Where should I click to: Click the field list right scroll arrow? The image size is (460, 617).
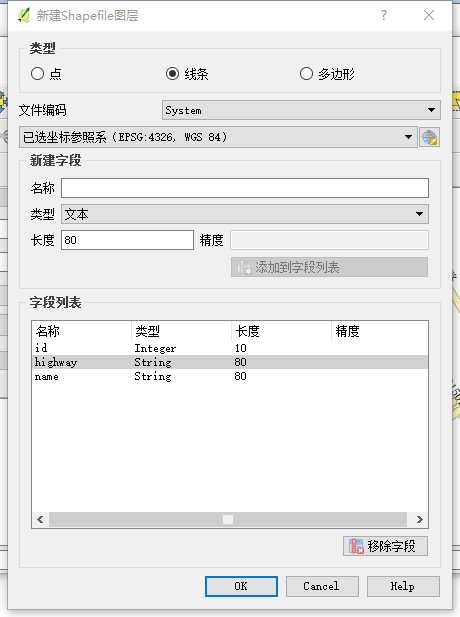419,519
